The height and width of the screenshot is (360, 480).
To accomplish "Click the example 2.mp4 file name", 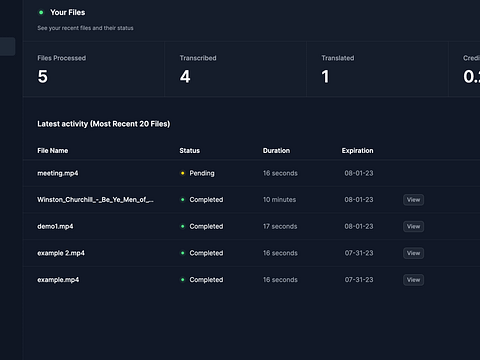I will tap(61, 253).
